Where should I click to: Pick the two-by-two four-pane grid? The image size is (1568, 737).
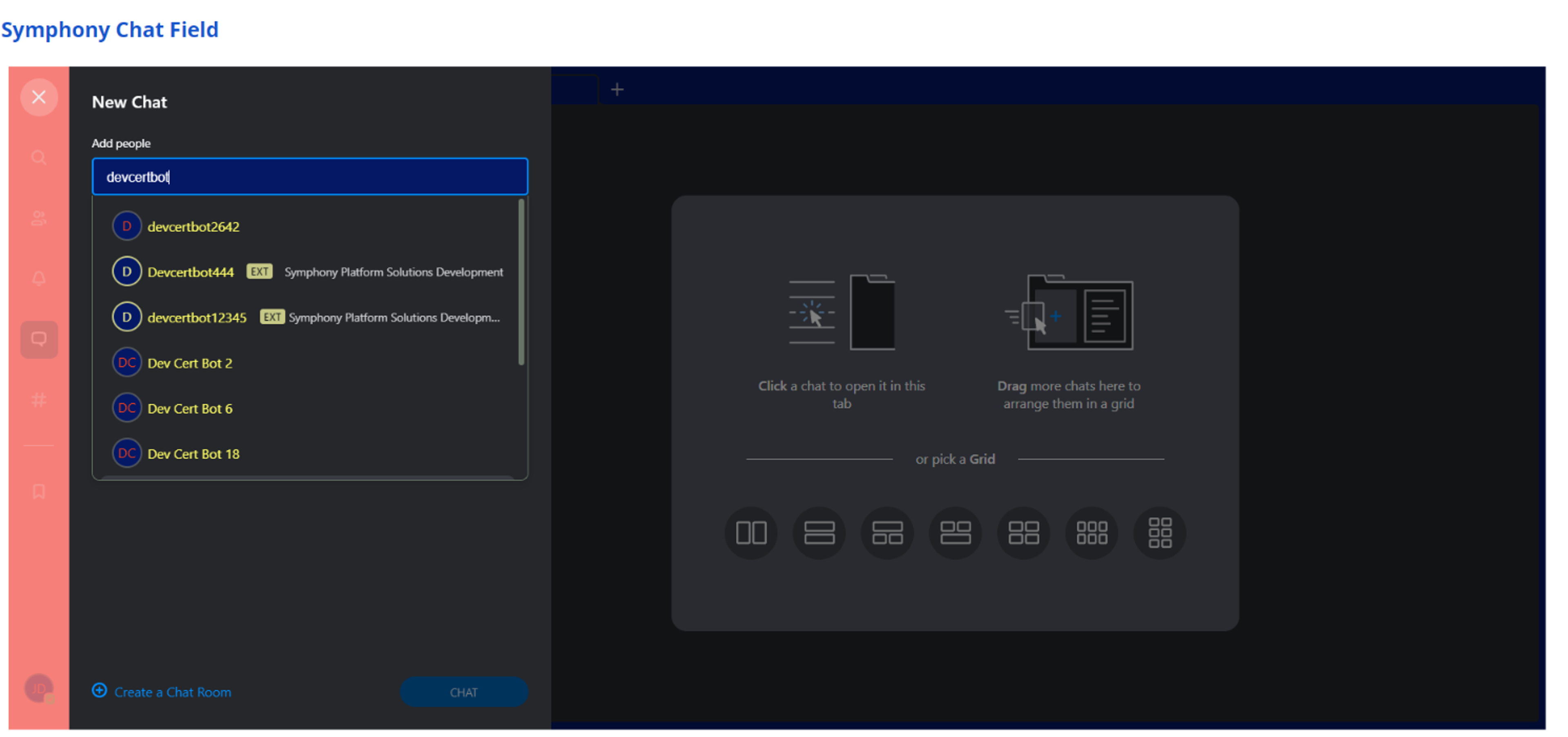click(x=1024, y=532)
